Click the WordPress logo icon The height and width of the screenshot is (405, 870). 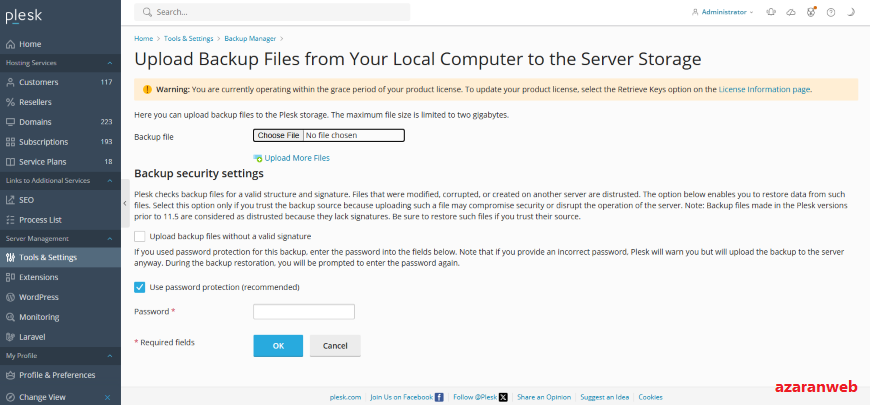pyautogui.click(x=10, y=297)
